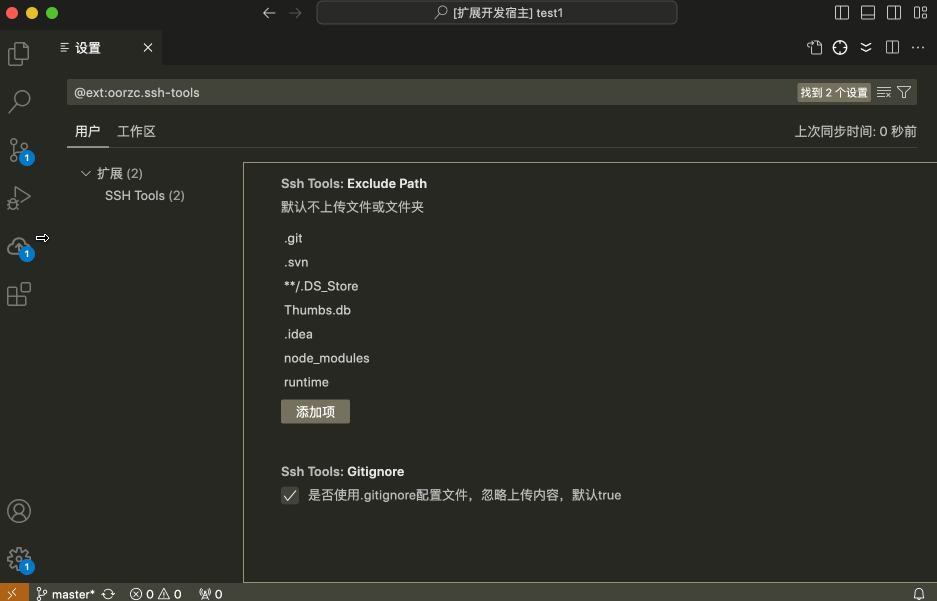
Task: Switch to the 工作区 settings tab
Action: pyautogui.click(x=138, y=131)
